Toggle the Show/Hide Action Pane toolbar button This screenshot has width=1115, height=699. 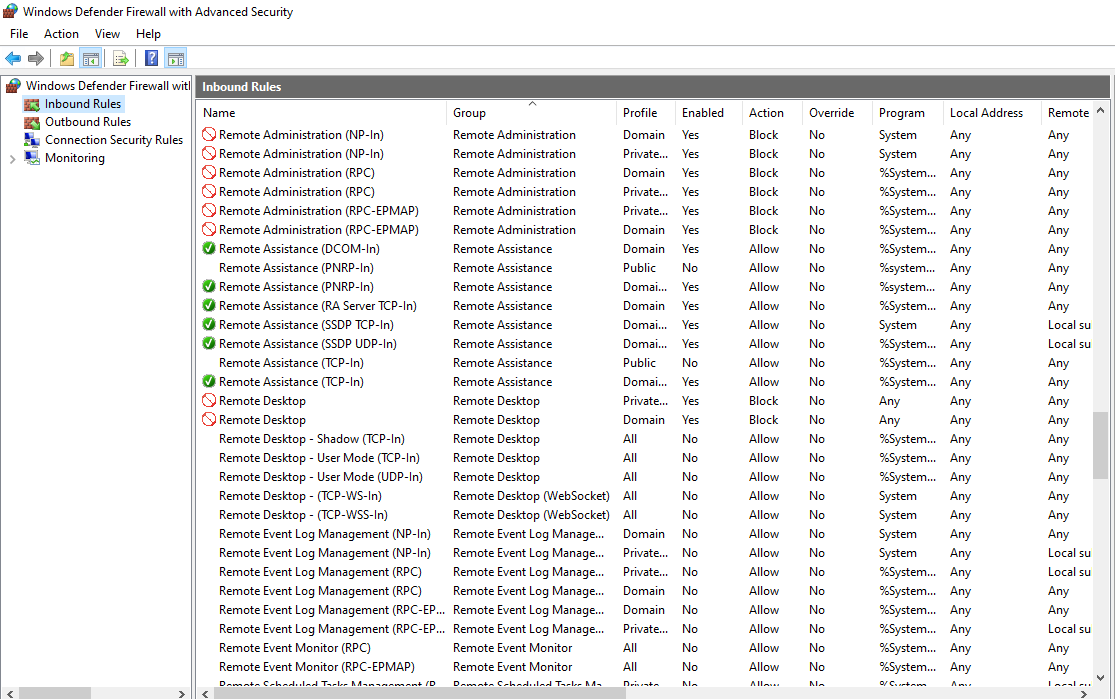tap(176, 58)
